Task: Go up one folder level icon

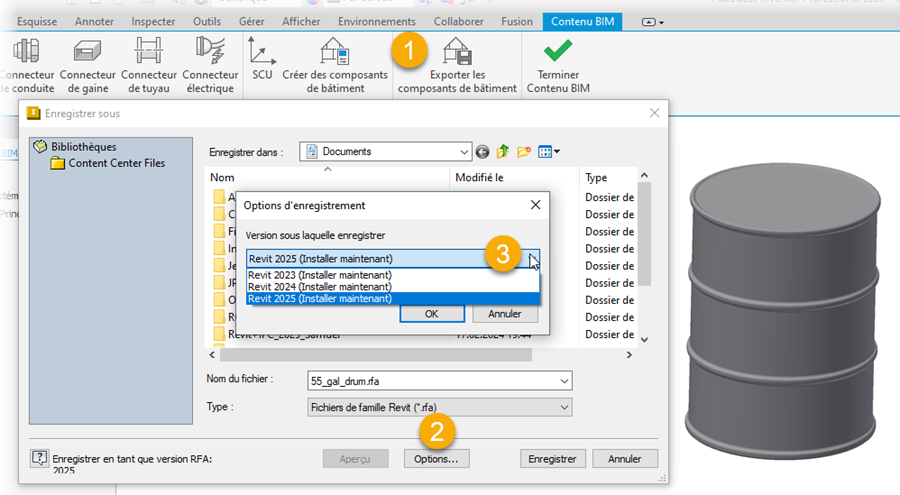Action: coord(503,152)
